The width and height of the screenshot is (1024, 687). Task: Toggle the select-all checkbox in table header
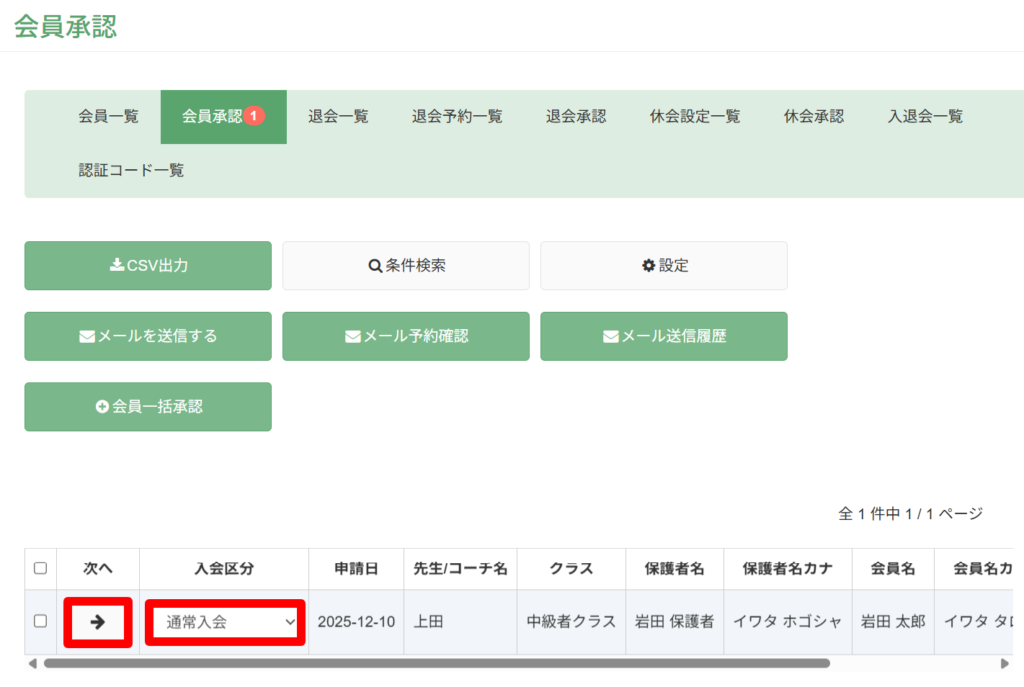click(x=40, y=568)
